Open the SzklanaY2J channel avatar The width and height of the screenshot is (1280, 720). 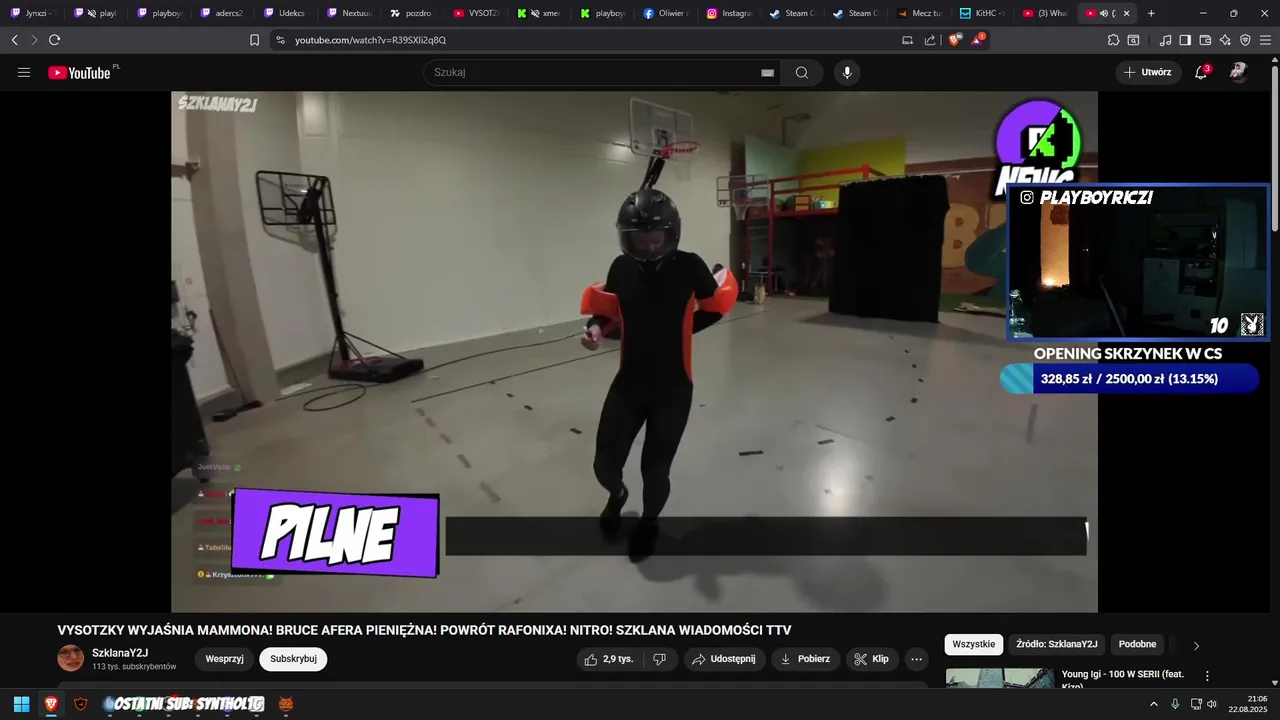coord(71,658)
